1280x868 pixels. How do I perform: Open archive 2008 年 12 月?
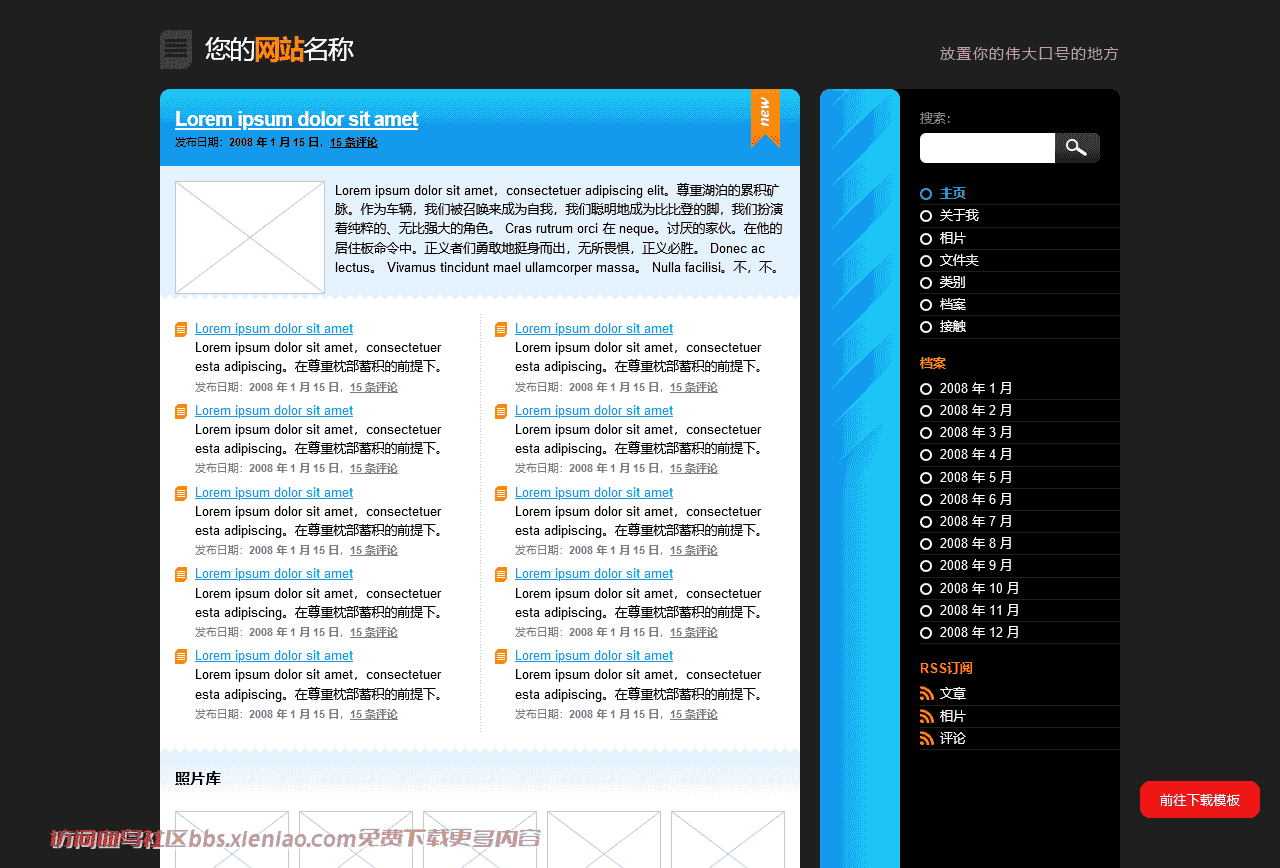980,632
